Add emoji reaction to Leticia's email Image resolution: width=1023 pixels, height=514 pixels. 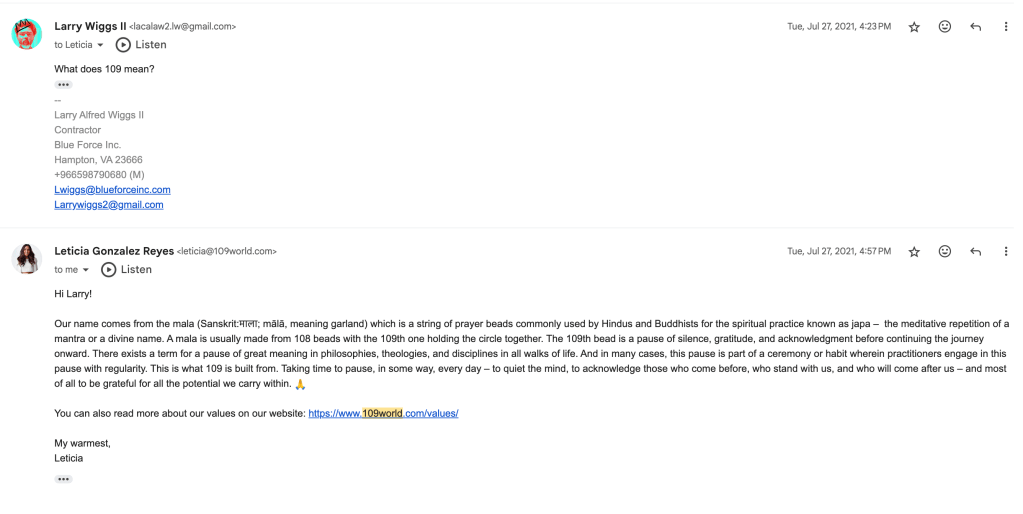coord(945,252)
